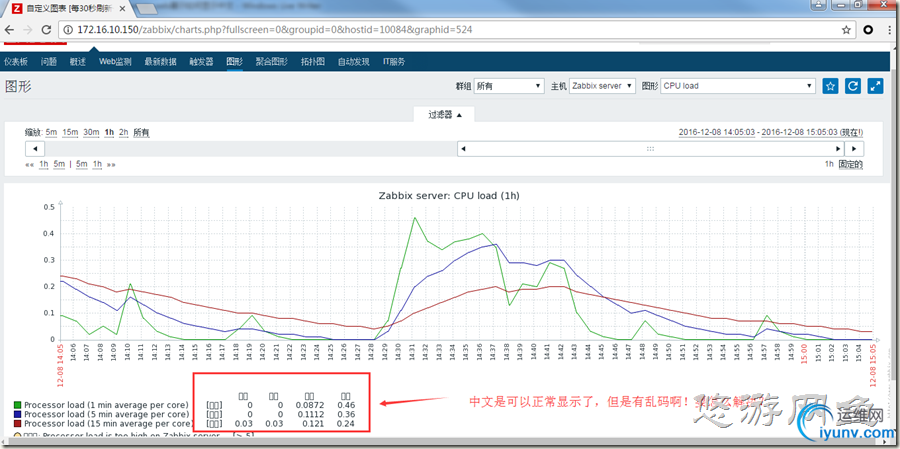Open the 图形 dropdown showing CPU load
The width and height of the screenshot is (900, 449).
738,86
